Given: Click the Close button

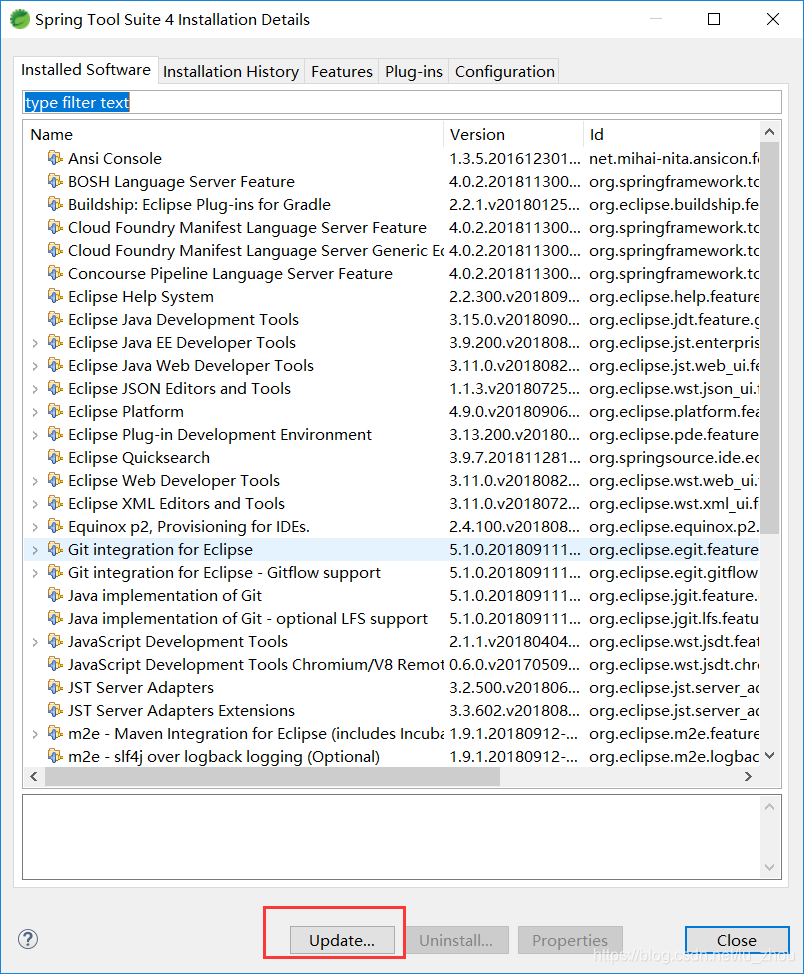Looking at the screenshot, I should (x=737, y=940).
